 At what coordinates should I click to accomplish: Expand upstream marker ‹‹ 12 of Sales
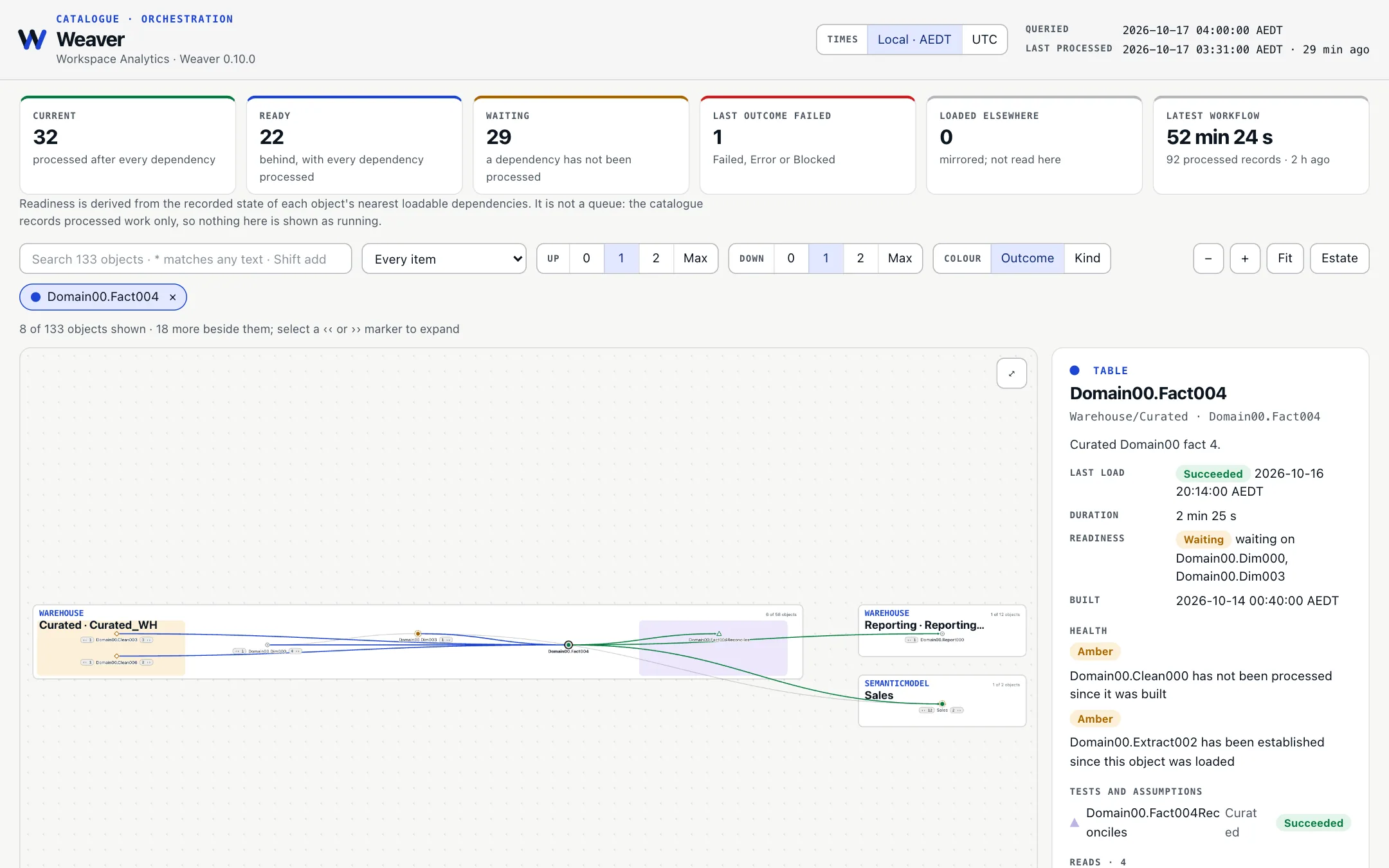tap(927, 710)
